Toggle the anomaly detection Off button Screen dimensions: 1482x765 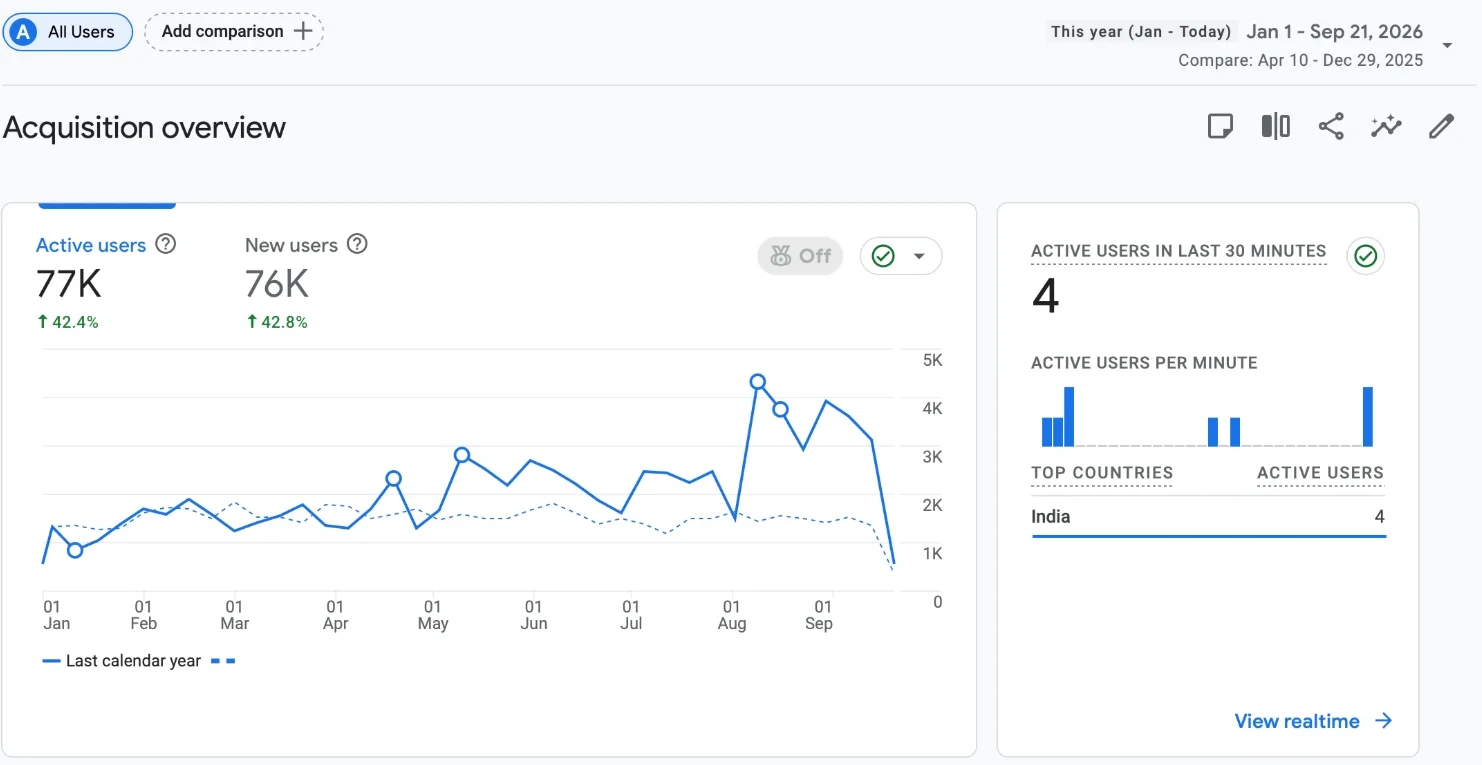(800, 256)
